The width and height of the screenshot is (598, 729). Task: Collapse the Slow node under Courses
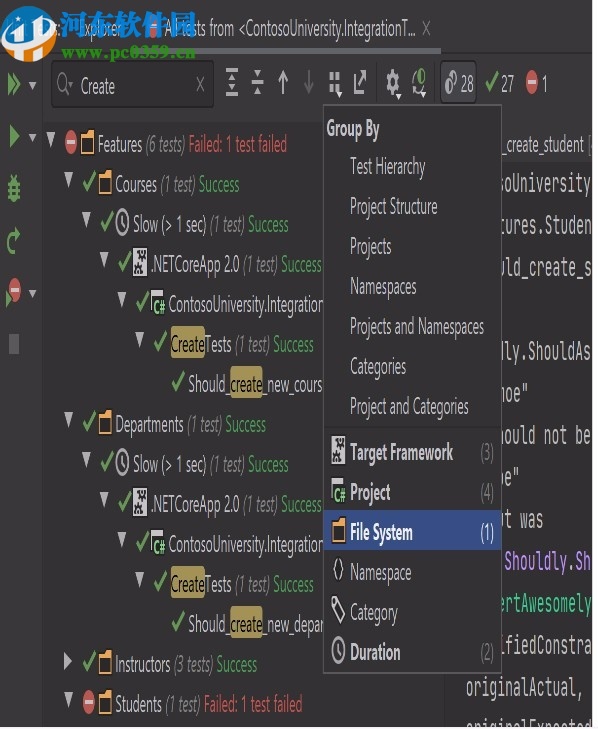point(86,219)
